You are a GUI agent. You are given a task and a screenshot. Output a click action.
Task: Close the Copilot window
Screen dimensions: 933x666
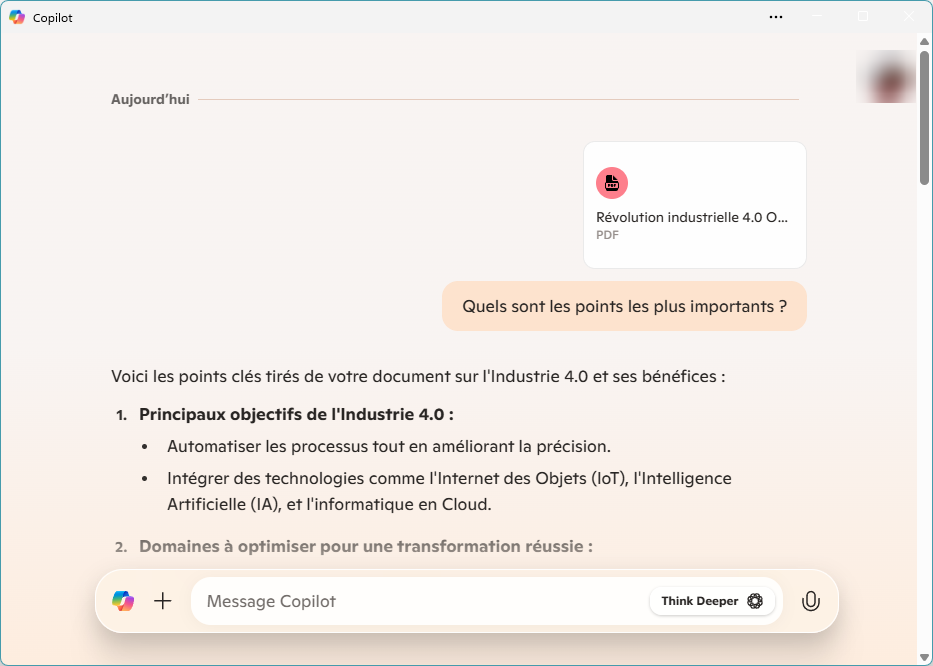pyautogui.click(x=909, y=17)
